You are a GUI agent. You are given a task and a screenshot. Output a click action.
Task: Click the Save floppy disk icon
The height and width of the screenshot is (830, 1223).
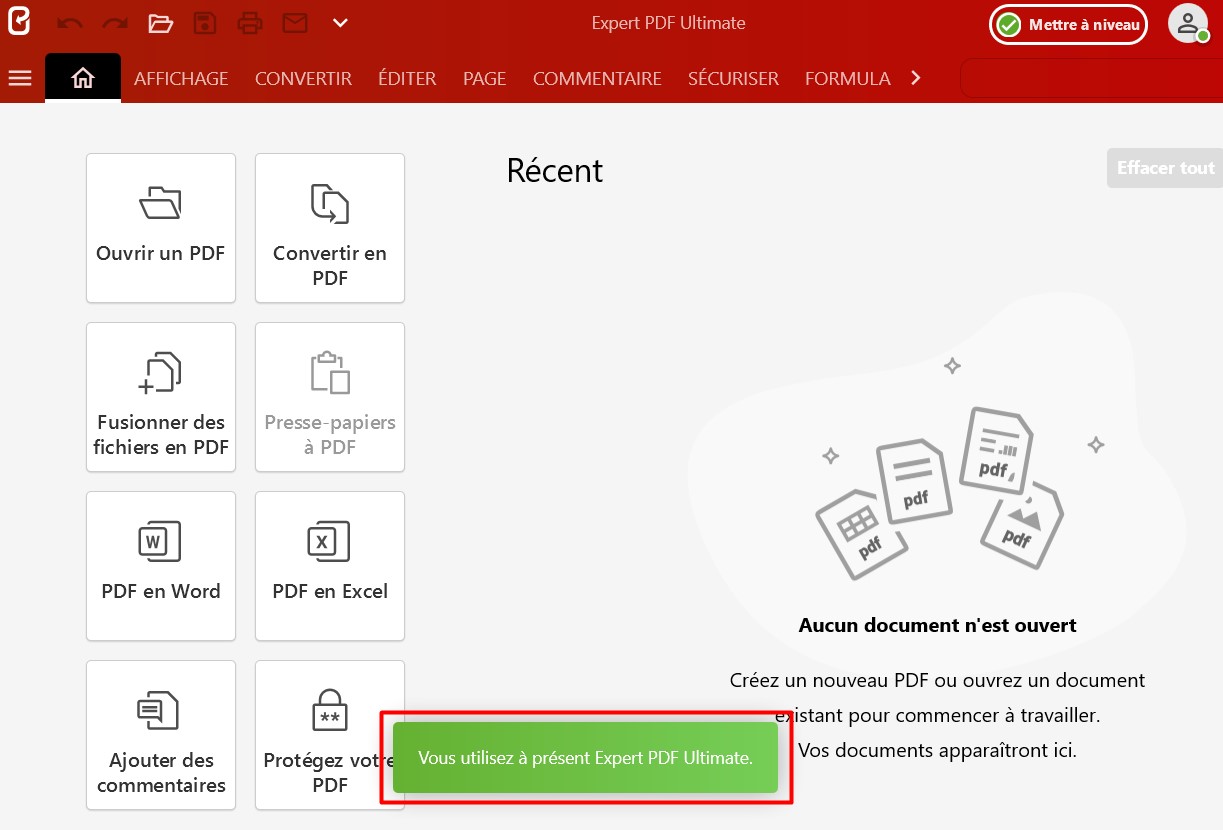[x=205, y=23]
